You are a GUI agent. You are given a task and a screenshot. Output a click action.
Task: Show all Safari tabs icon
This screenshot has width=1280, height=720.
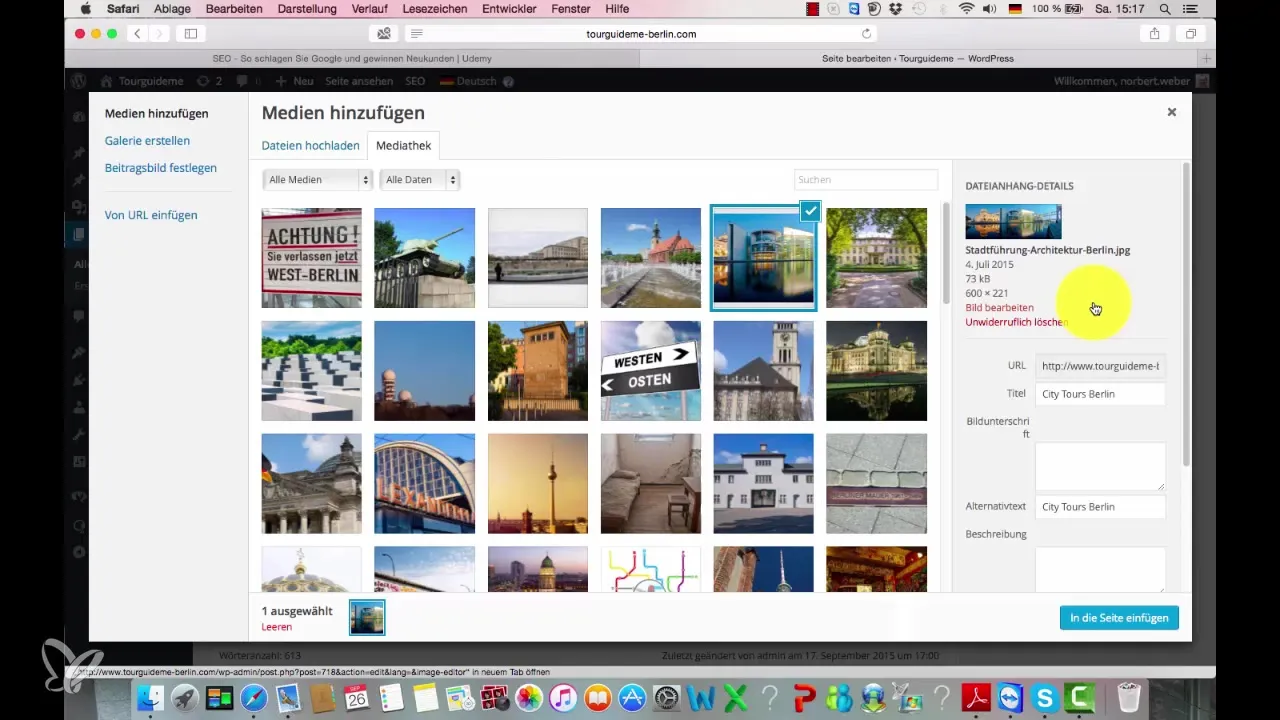(1191, 33)
